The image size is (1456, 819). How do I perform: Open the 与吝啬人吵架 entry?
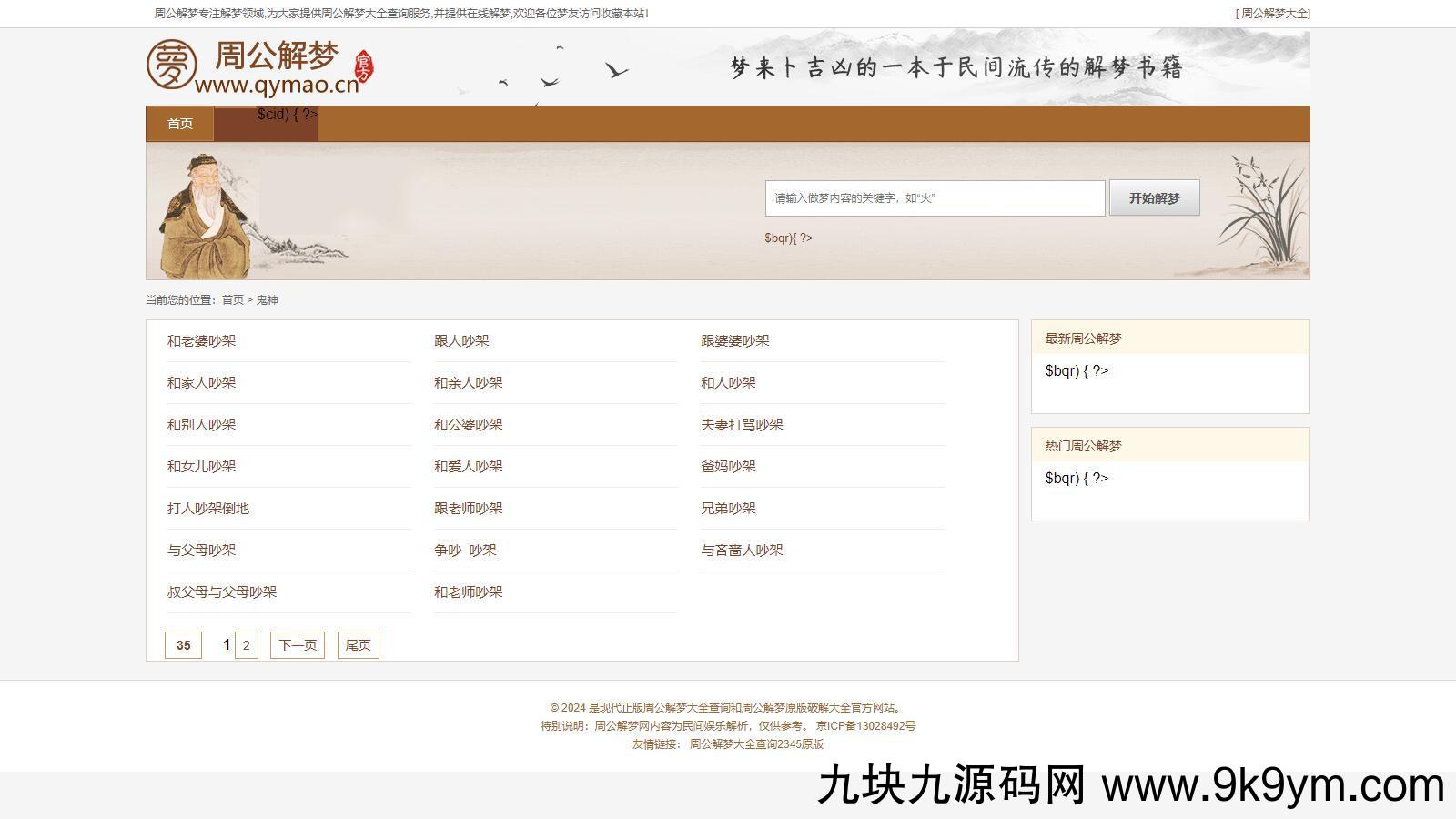pos(742,551)
